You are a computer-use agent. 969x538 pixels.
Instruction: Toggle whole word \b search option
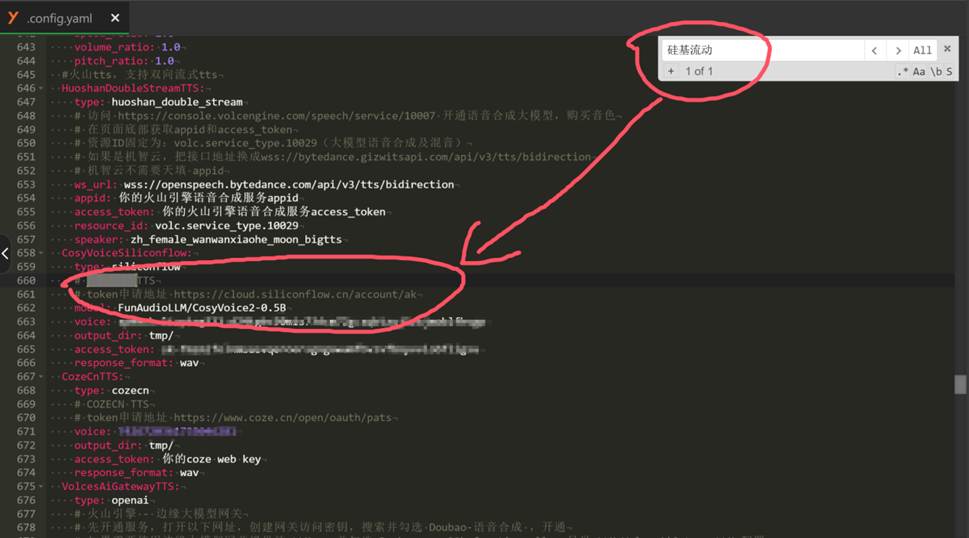[935, 72]
